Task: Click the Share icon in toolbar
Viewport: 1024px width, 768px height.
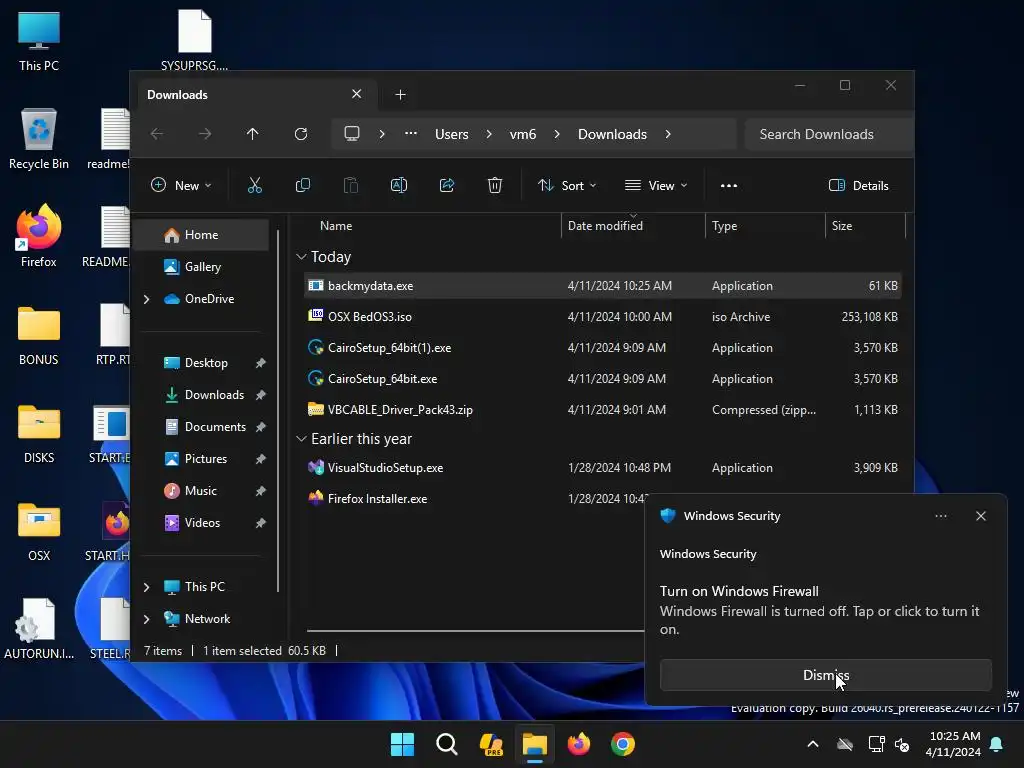Action: coord(447,185)
